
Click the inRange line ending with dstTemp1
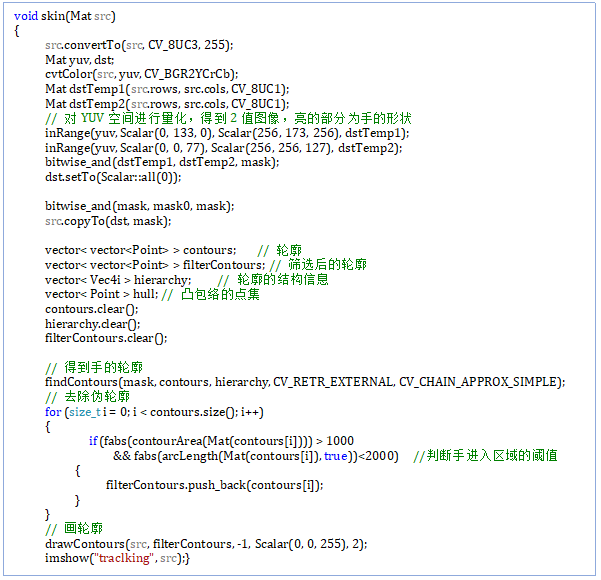click(227, 133)
